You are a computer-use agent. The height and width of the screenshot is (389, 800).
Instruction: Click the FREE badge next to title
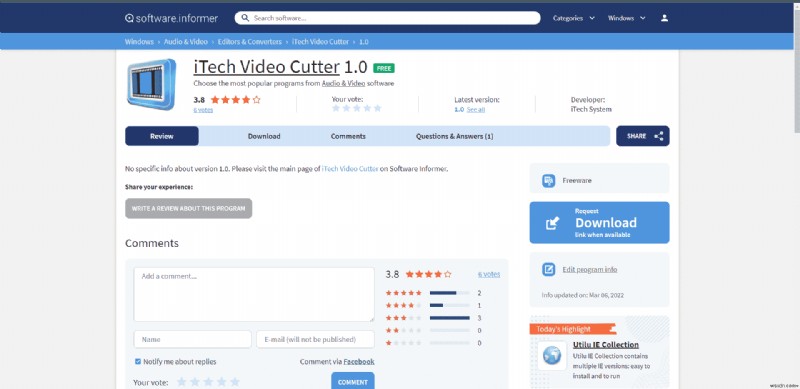384,68
